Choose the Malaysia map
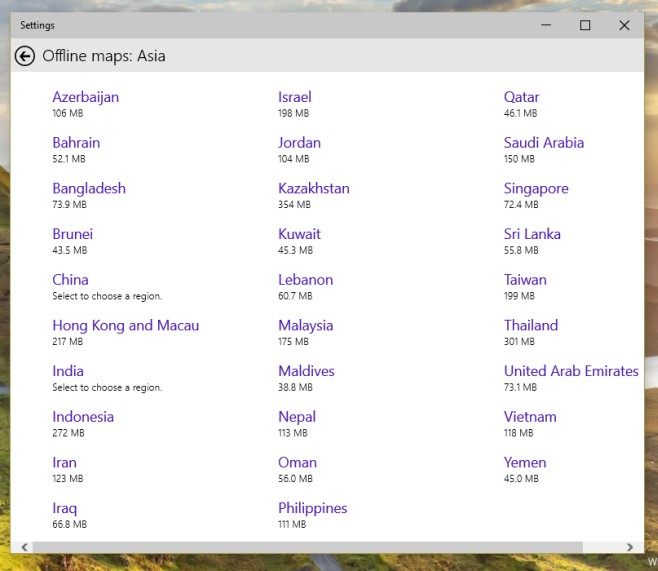This screenshot has height=571, width=658. click(x=306, y=326)
